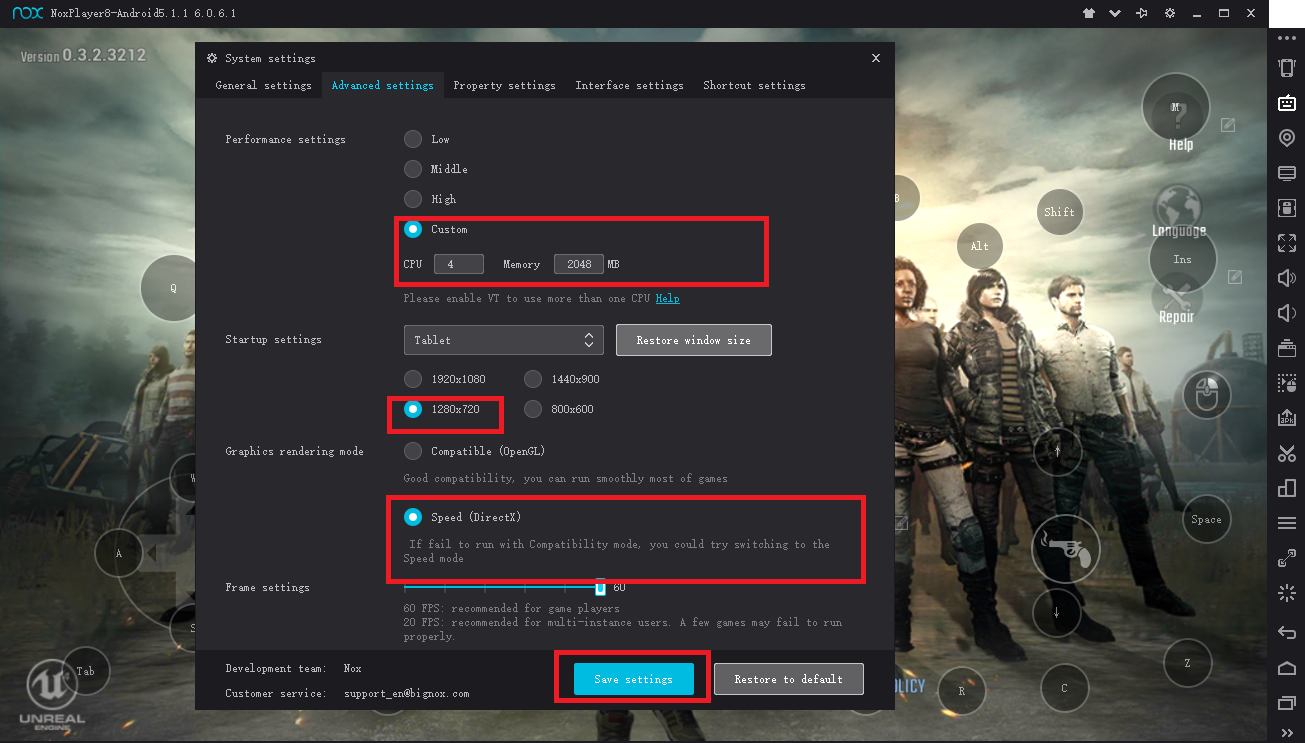This screenshot has width=1305, height=743.
Task: Click the Restore to default button
Action: click(x=788, y=679)
